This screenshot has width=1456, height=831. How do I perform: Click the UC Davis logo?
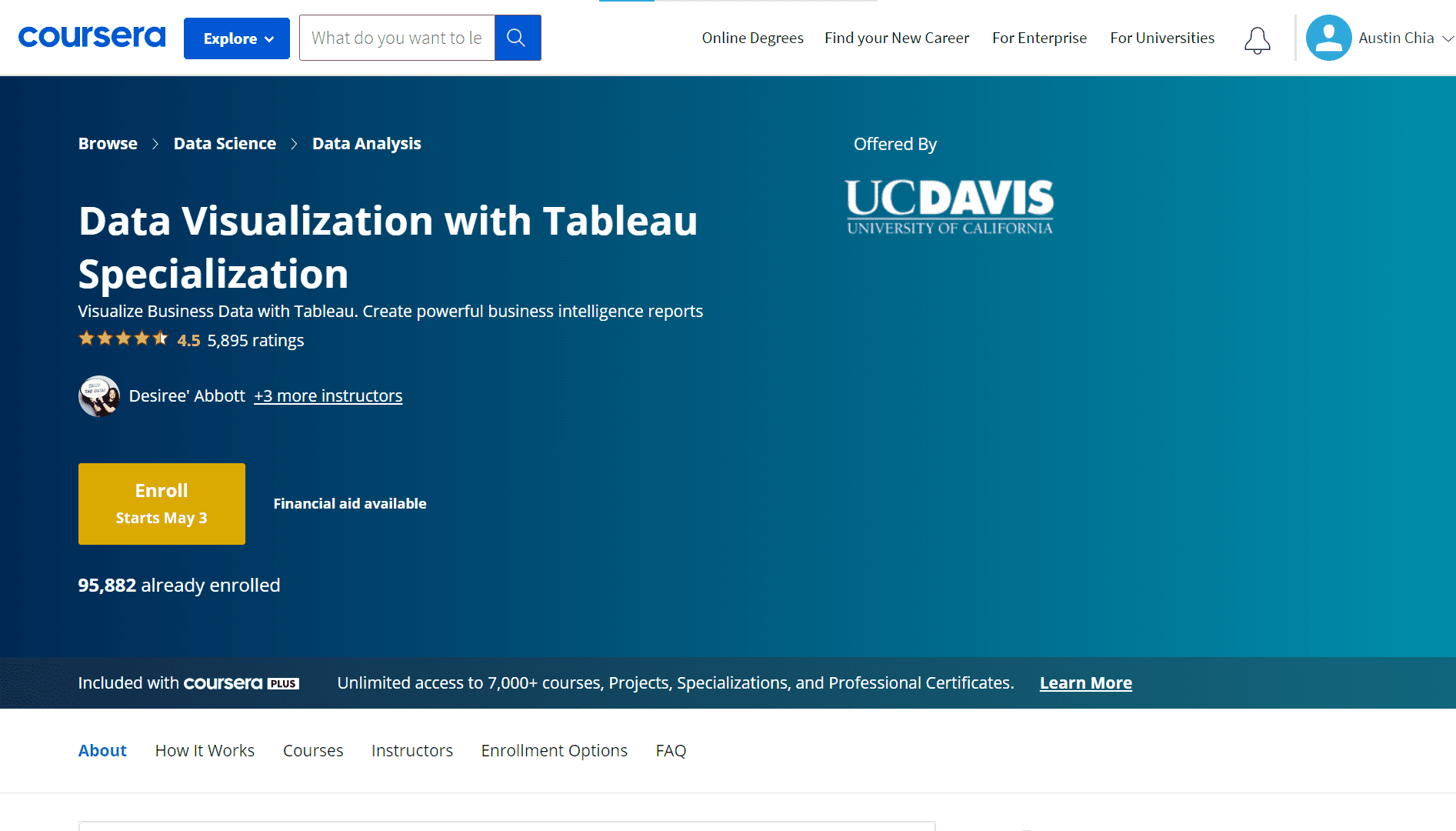point(948,205)
